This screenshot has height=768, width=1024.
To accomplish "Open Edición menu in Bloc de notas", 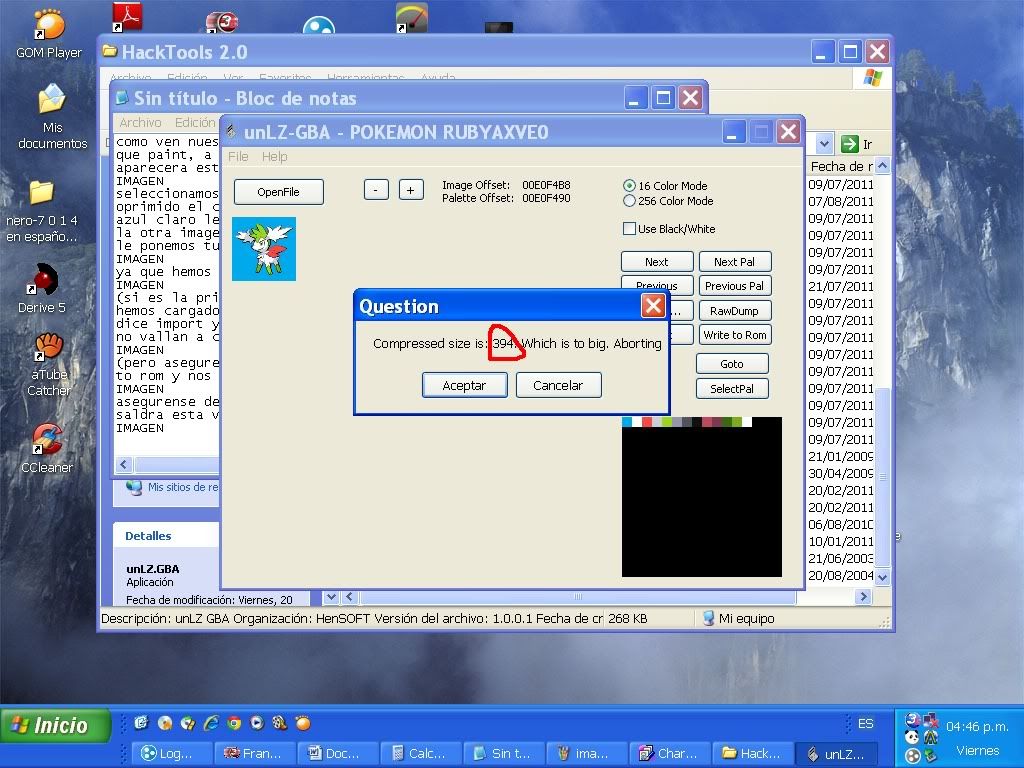I will click(x=195, y=122).
